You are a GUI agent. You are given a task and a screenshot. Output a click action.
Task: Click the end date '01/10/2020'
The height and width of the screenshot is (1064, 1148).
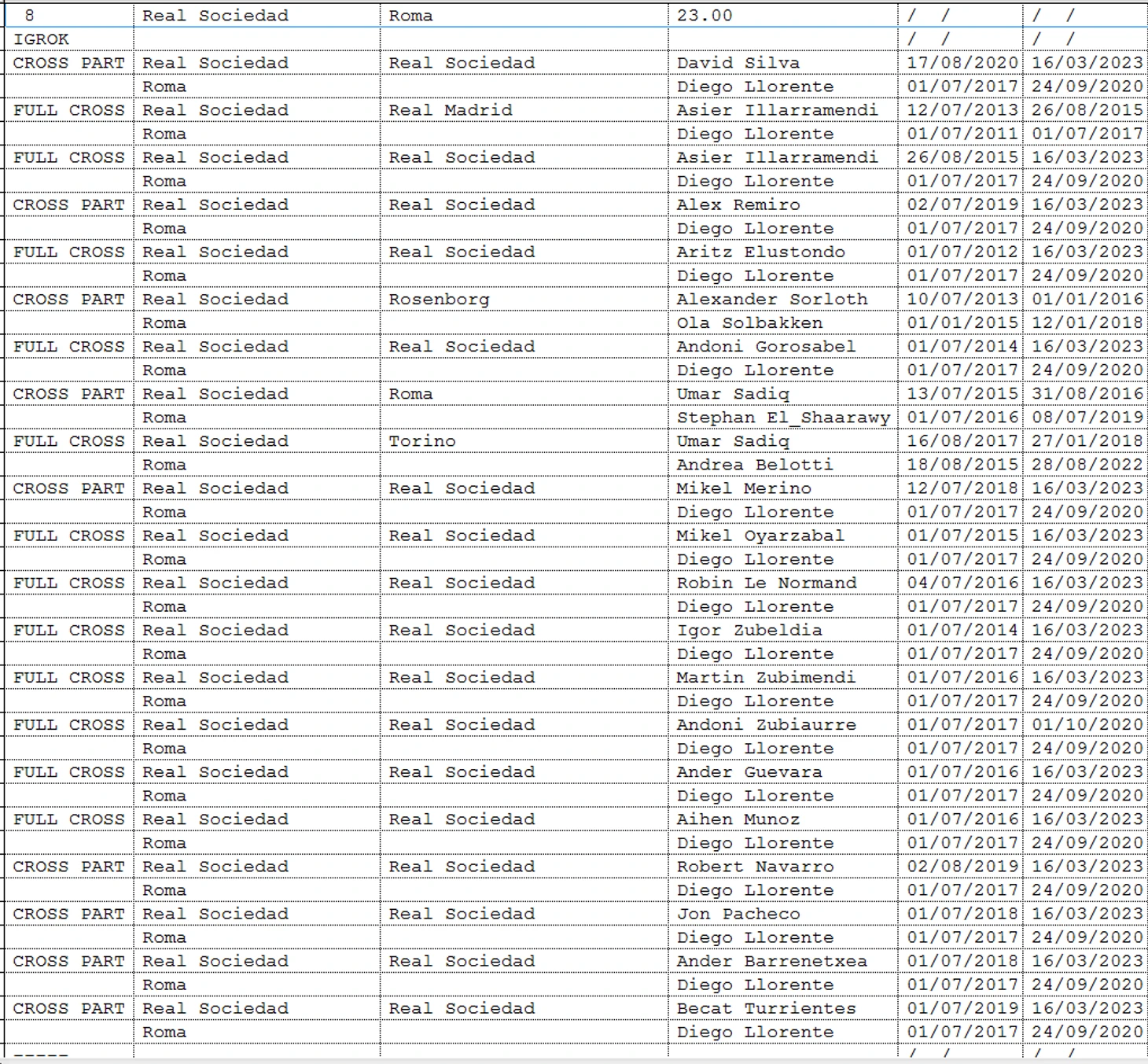[1087, 724]
